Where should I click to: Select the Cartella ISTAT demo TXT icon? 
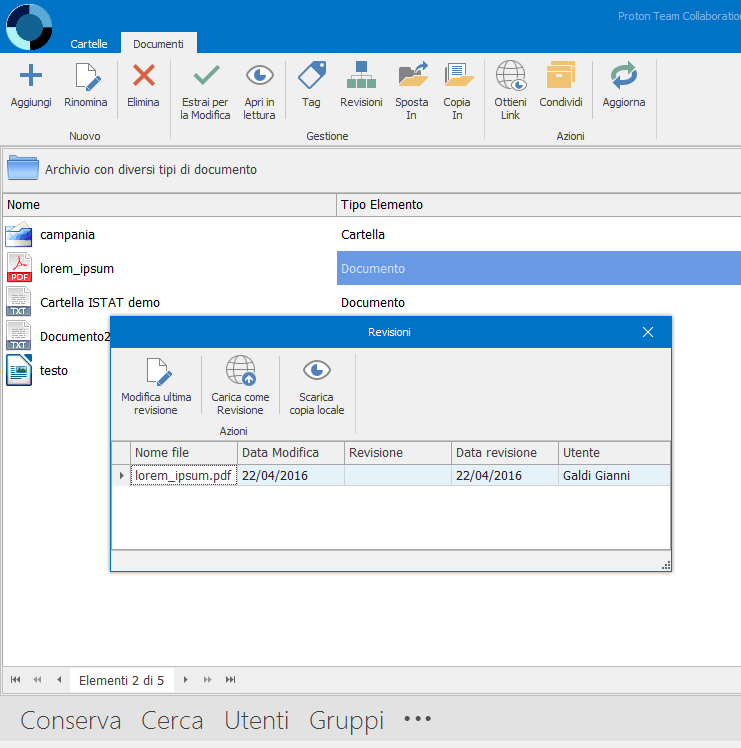(19, 302)
